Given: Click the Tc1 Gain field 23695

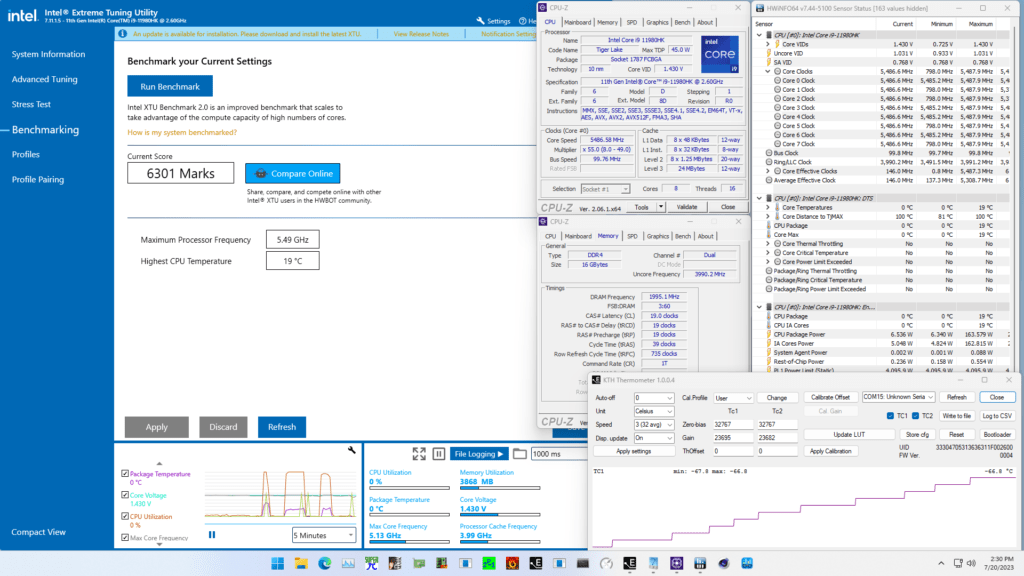Looking at the screenshot, I should 732,438.
